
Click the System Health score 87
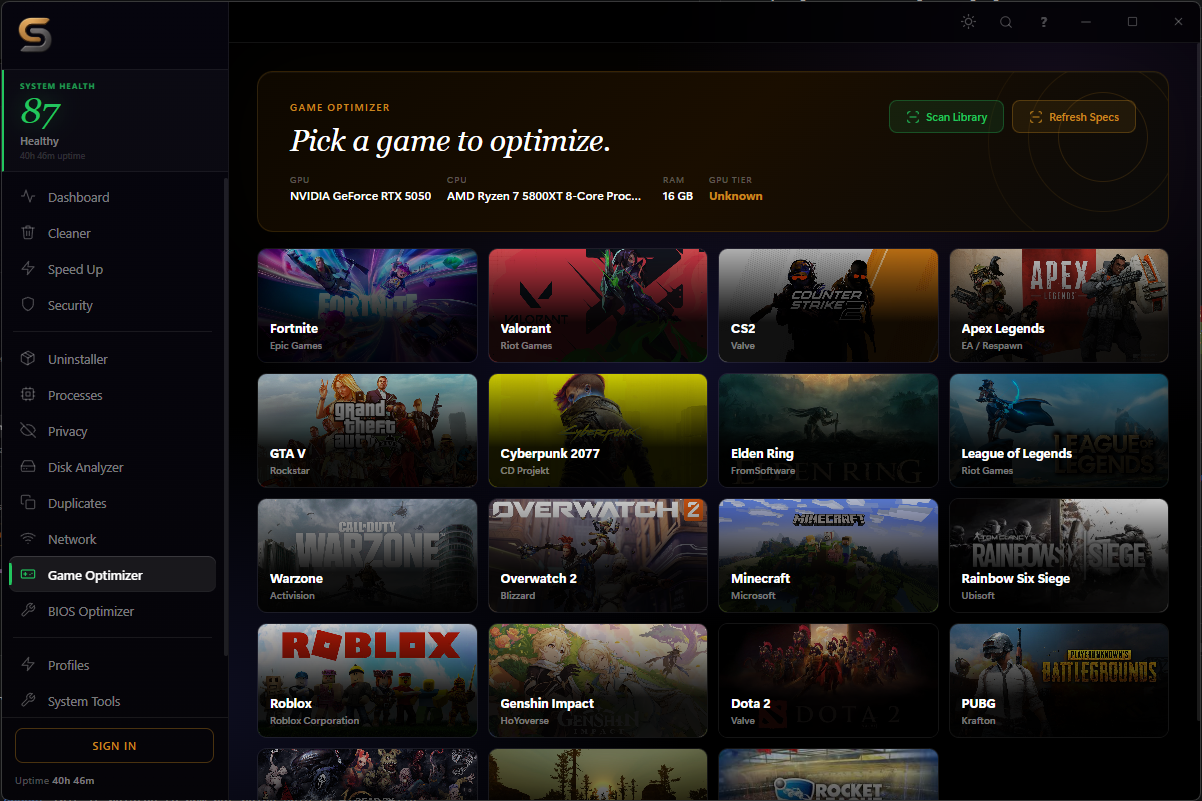click(41, 113)
